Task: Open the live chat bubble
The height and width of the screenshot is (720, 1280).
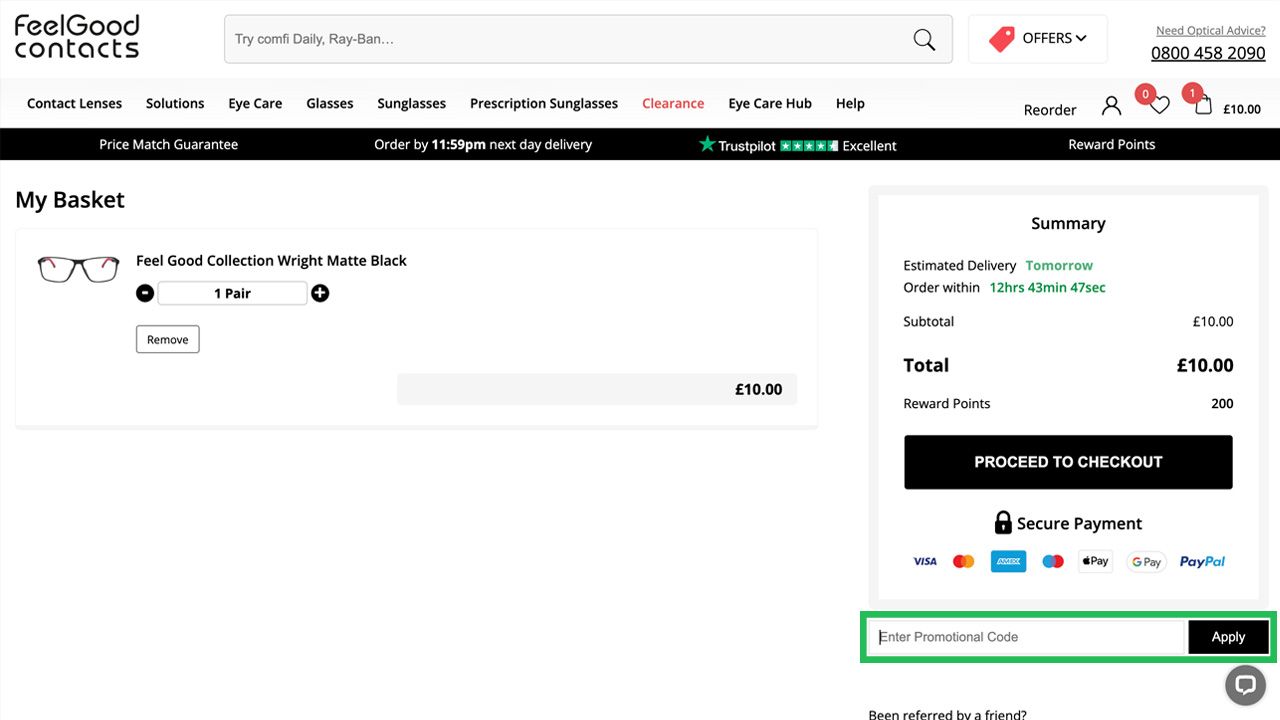Action: [x=1245, y=685]
